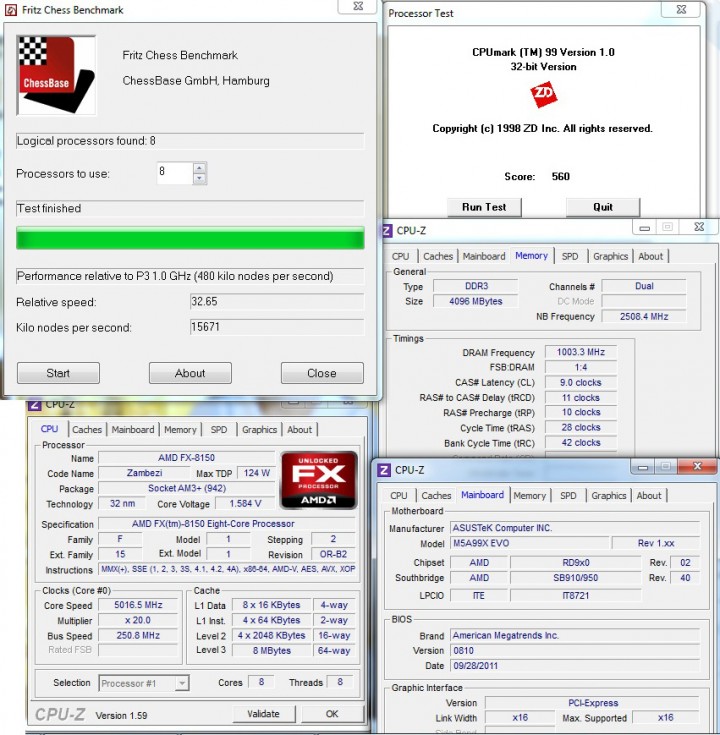Open the Graphics tab in the CPU-Z CPU window

(x=259, y=429)
